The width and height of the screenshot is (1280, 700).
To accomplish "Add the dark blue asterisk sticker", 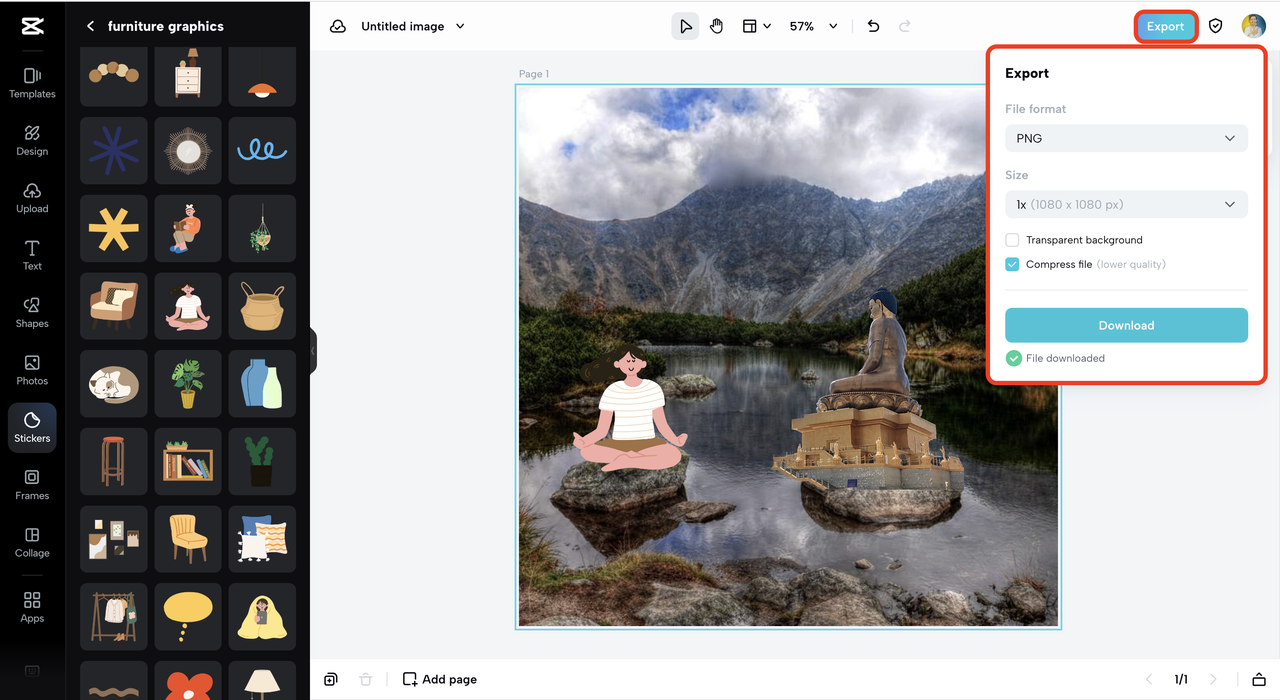I will (x=114, y=151).
